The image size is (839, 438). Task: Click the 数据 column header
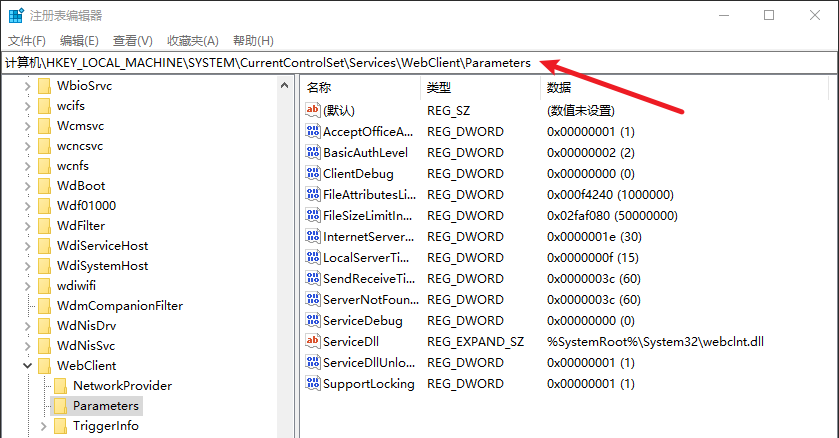point(560,88)
